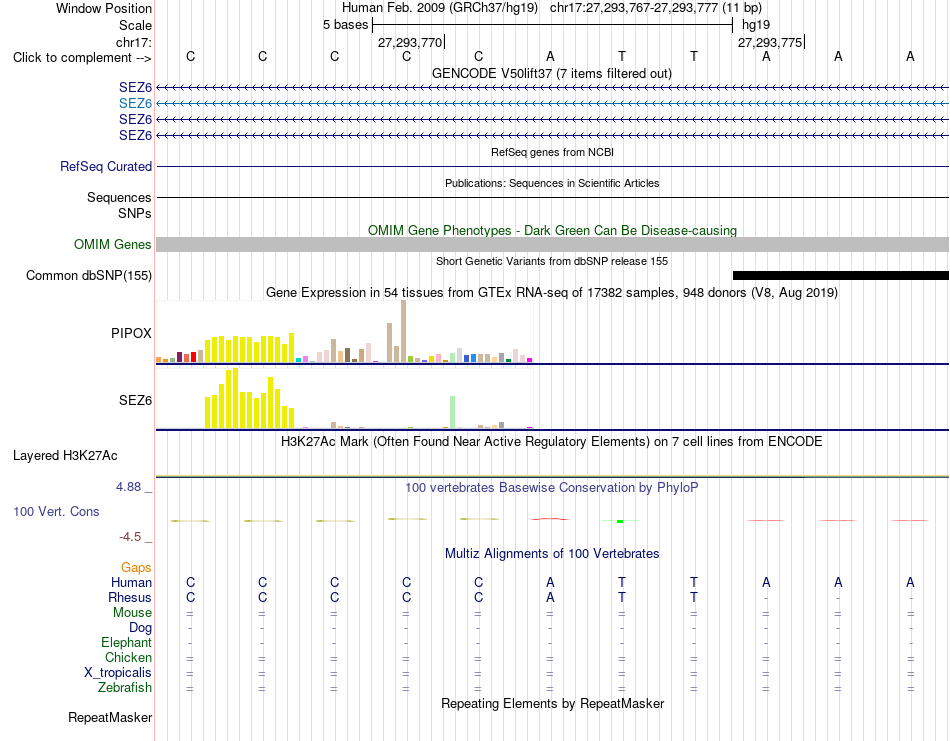
Task: Click the "Dog" species label
Action: pyautogui.click(x=140, y=628)
